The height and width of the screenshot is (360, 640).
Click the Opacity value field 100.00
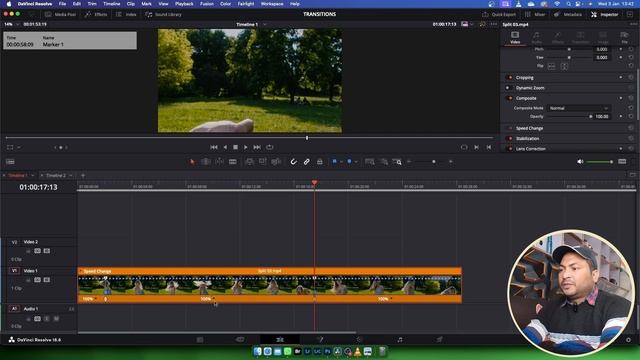(x=602, y=117)
